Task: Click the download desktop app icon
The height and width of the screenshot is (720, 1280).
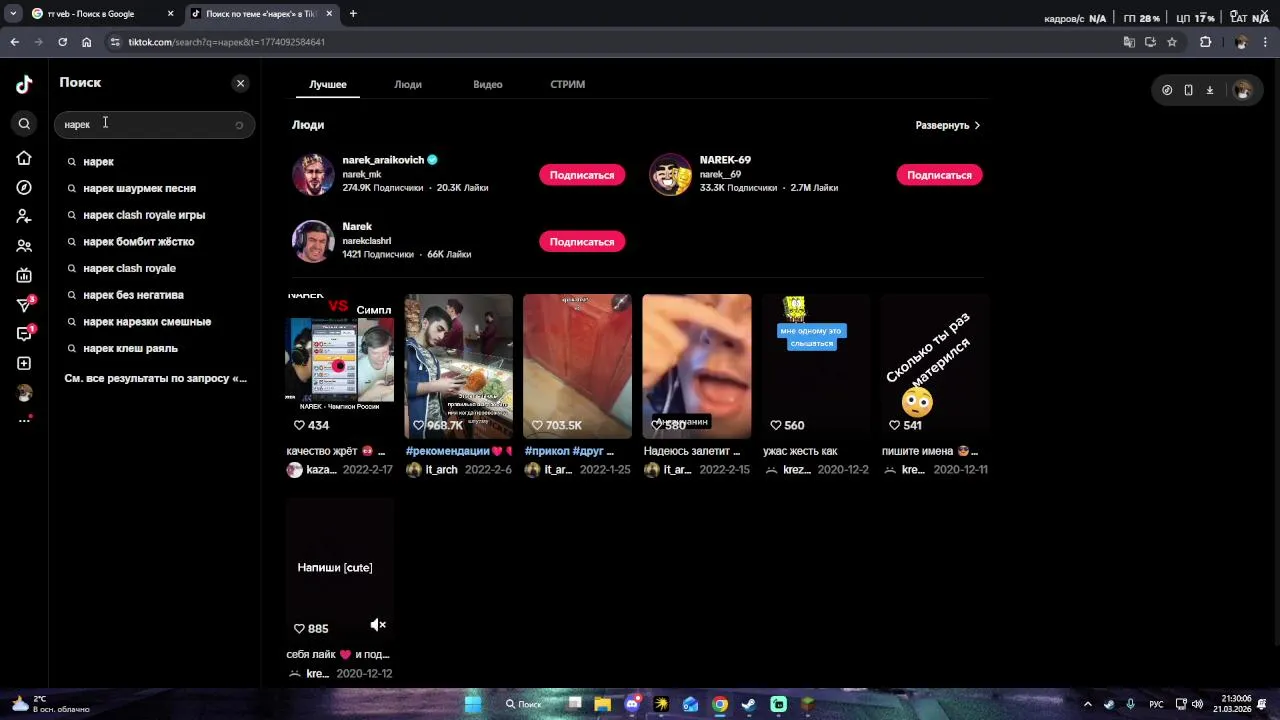Action: point(1210,90)
